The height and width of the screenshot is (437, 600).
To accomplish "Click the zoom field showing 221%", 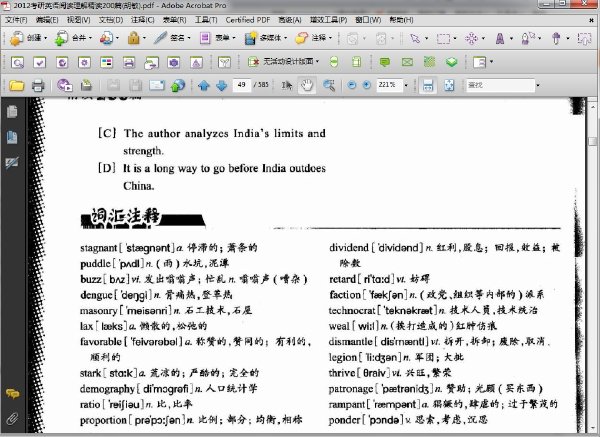I will [390, 85].
